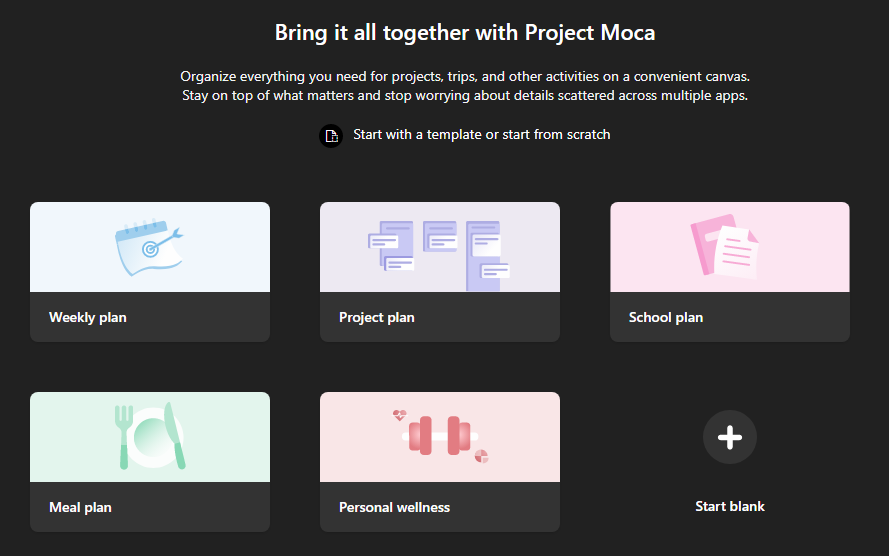Click the pink heart icon on wellness card
This screenshot has height=556, width=889.
click(x=400, y=414)
